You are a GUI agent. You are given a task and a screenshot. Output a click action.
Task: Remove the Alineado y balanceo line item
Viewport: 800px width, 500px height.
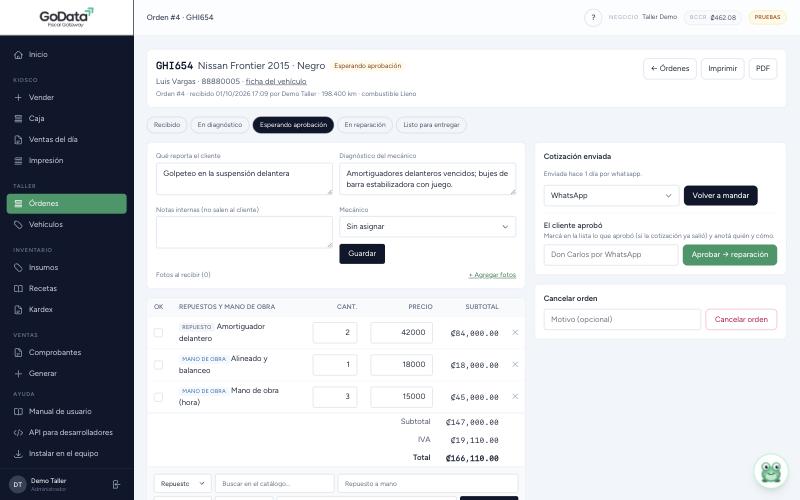515,365
